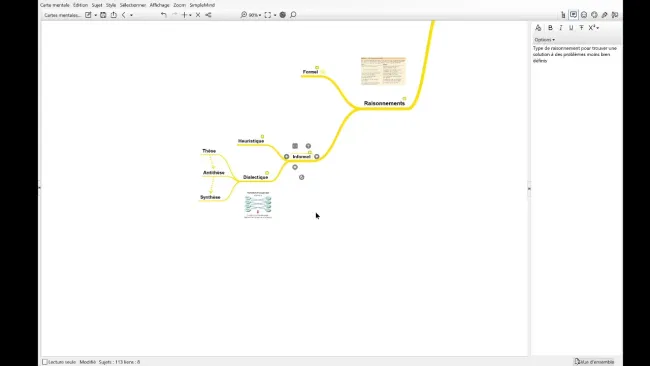Select the Heuristique topic
This screenshot has width=650, height=366.
(x=251, y=141)
